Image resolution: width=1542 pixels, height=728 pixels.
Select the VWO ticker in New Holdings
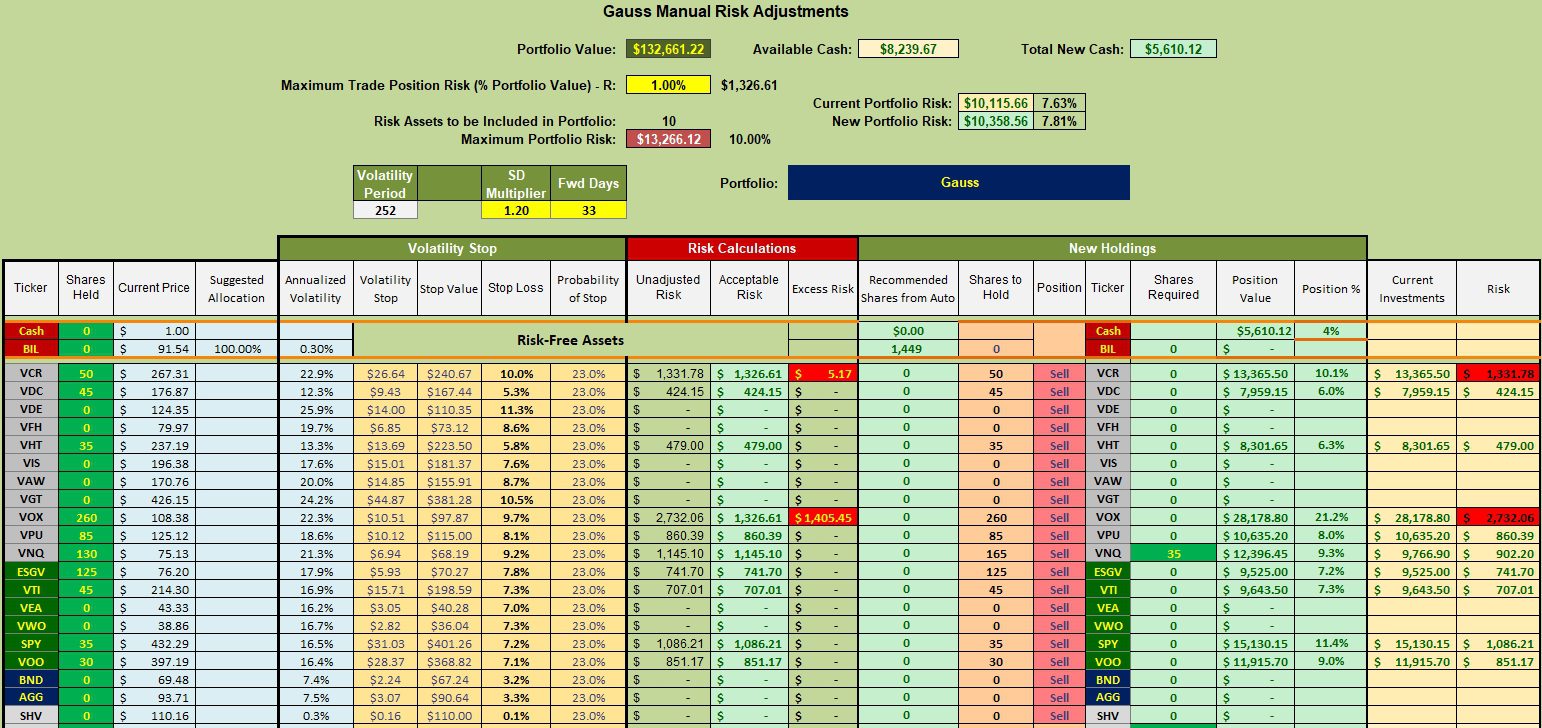point(1108,625)
